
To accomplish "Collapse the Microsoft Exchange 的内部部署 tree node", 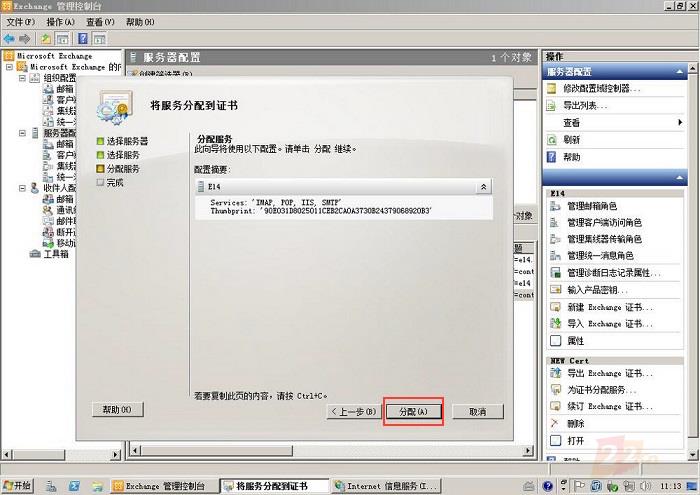I will [x=9, y=67].
